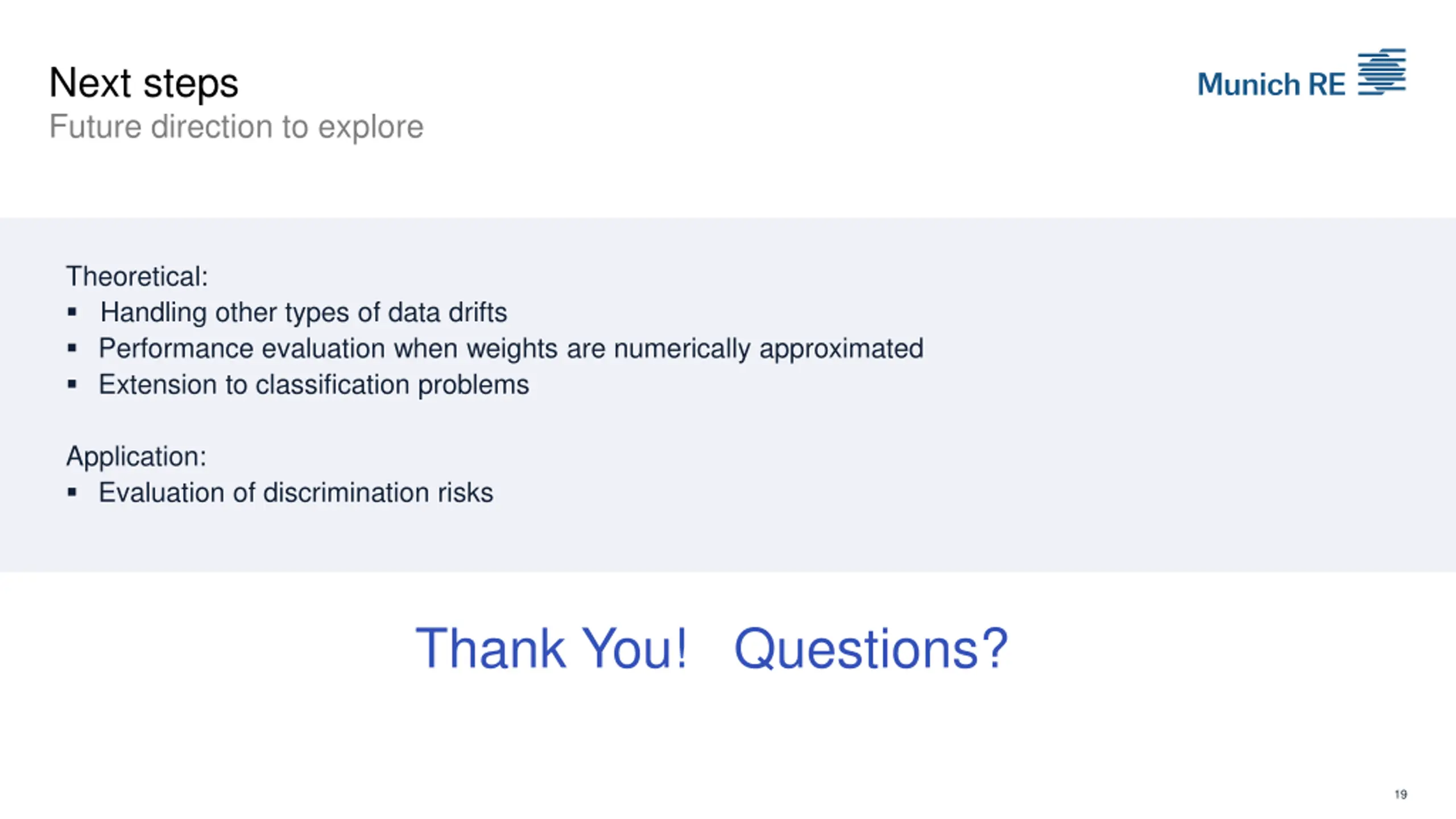This screenshot has width=1456, height=819.
Task: Select the 'Performance evaluation when weights' line
Action: [511, 349]
